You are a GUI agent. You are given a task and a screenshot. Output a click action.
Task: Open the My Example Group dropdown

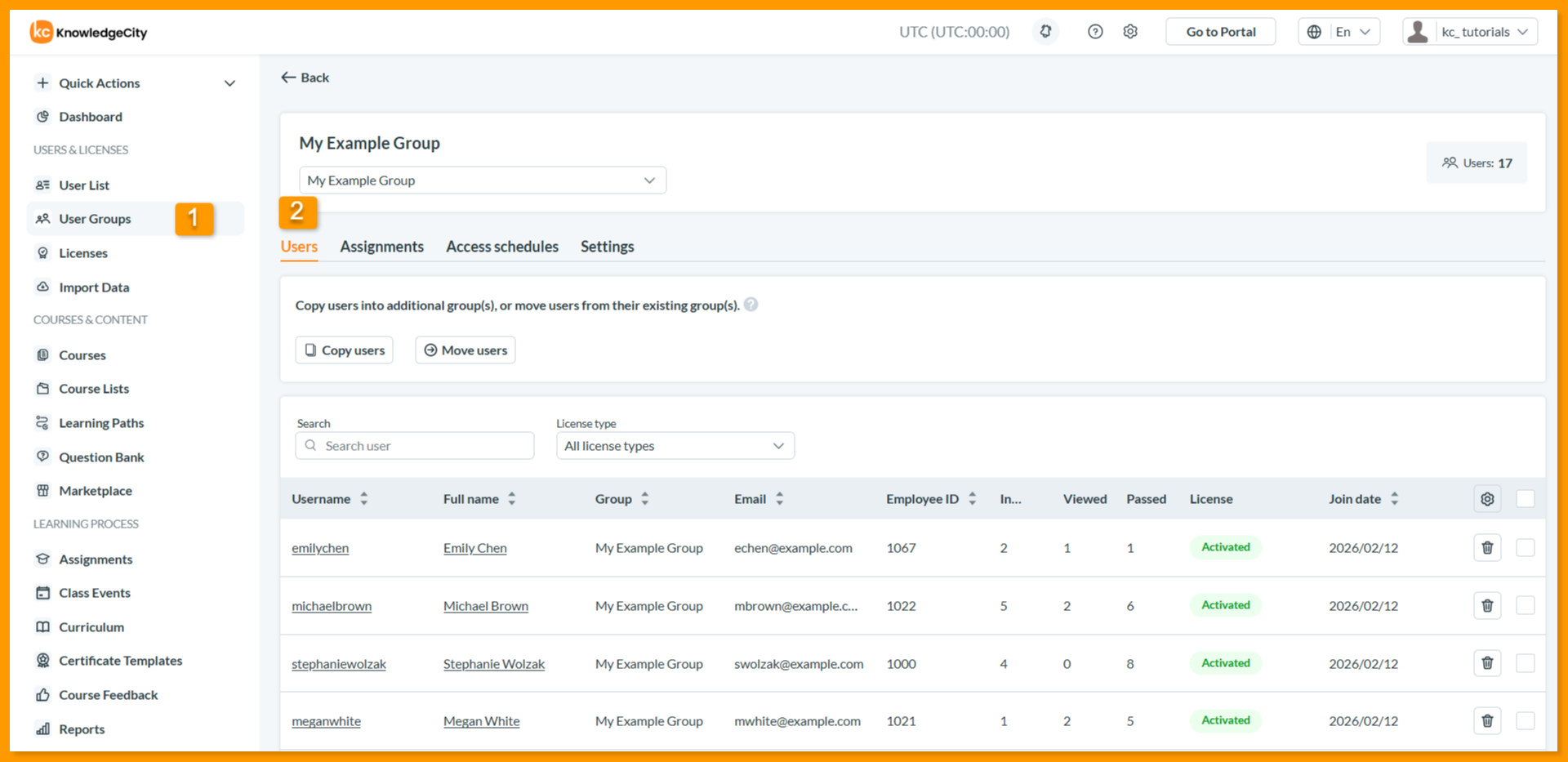click(x=483, y=180)
